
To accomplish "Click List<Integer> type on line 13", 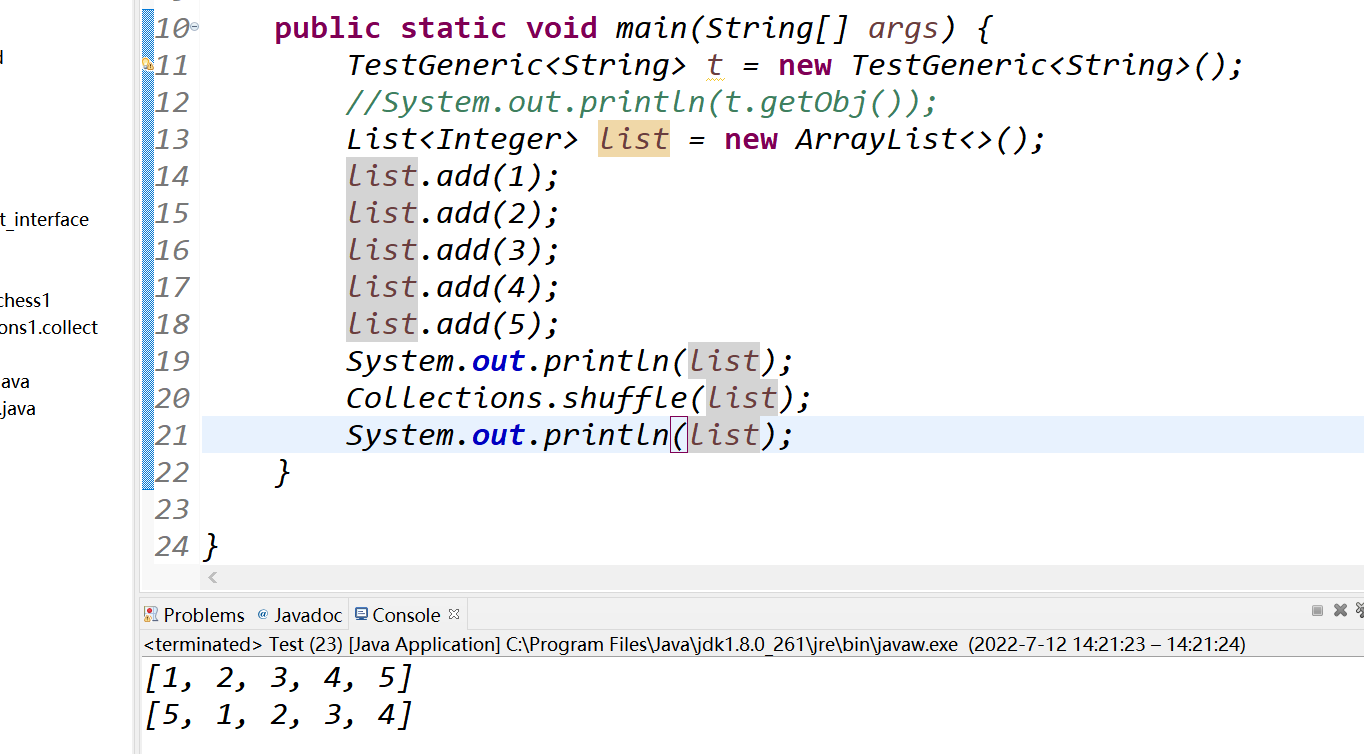I will point(462,139).
